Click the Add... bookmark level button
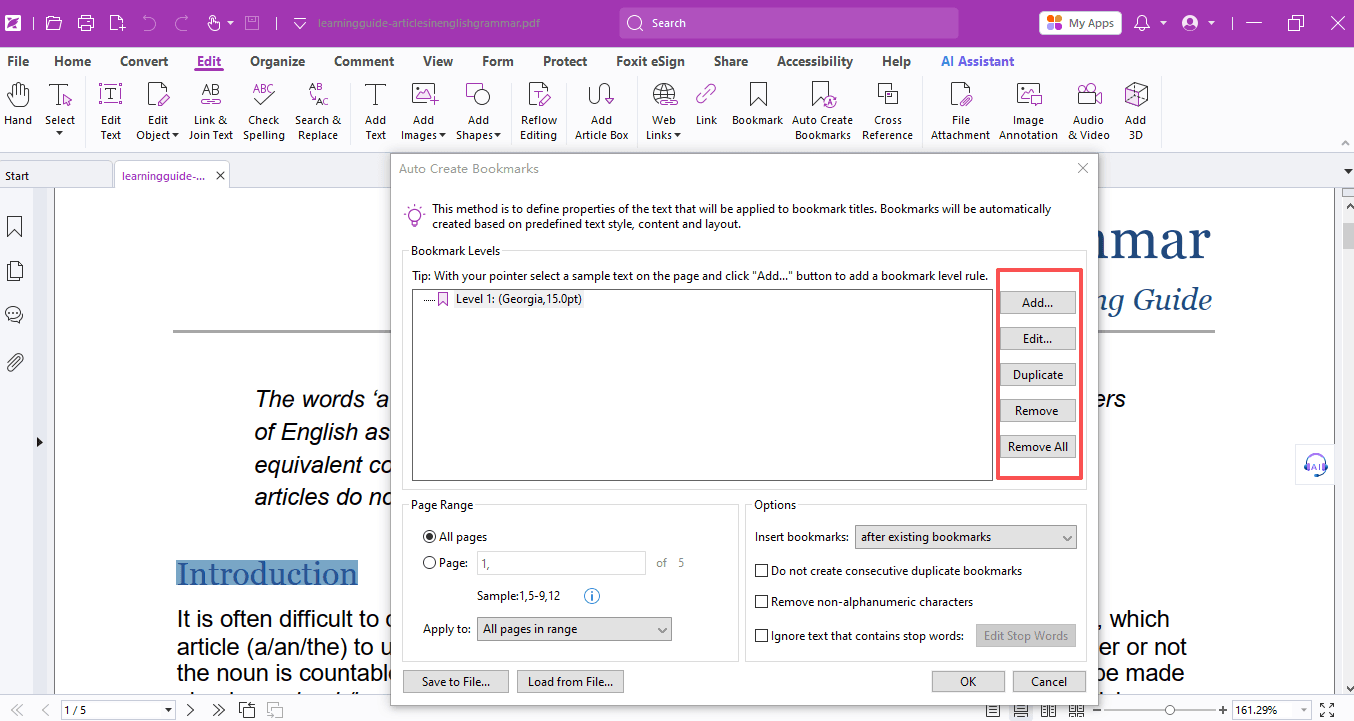1354x721 pixels. tap(1038, 302)
